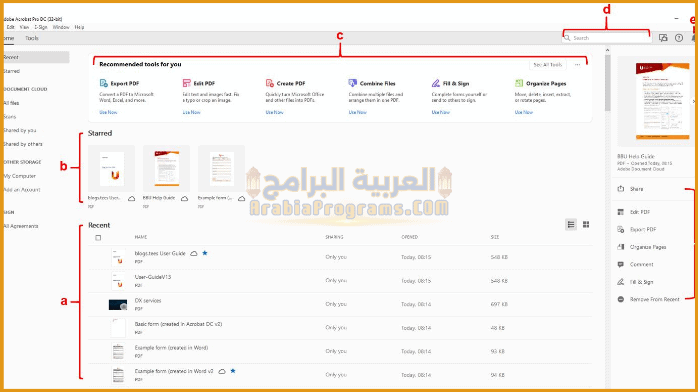This screenshot has height=392, width=698.
Task: Open the blogs.tees starred thumbnail
Action: (112, 168)
